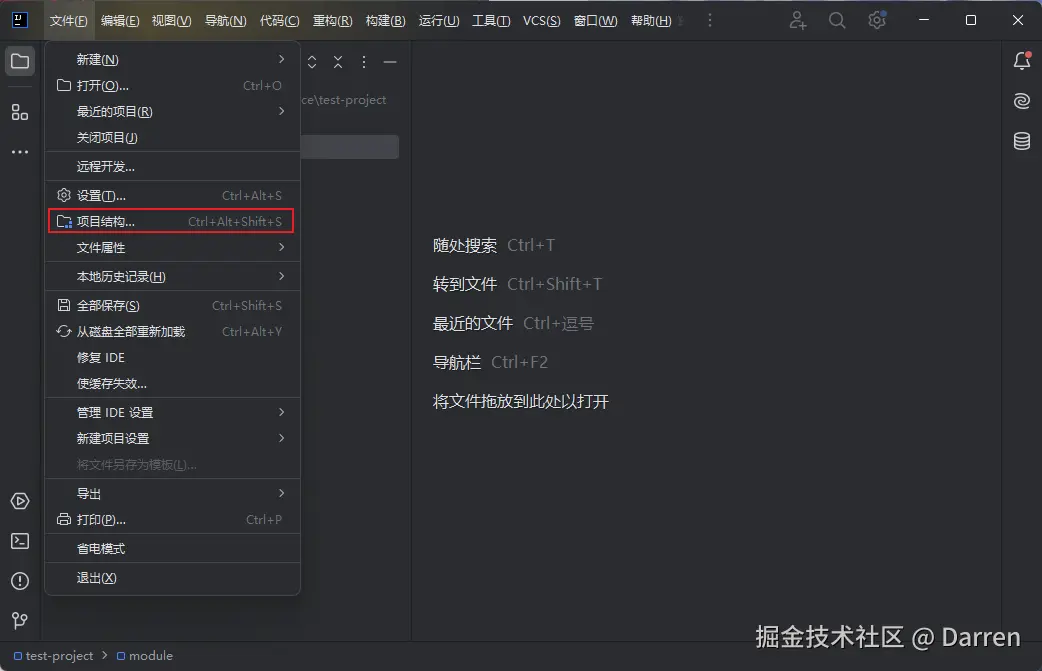Expand the 导出 submenu
The image size is (1042, 671).
point(173,494)
